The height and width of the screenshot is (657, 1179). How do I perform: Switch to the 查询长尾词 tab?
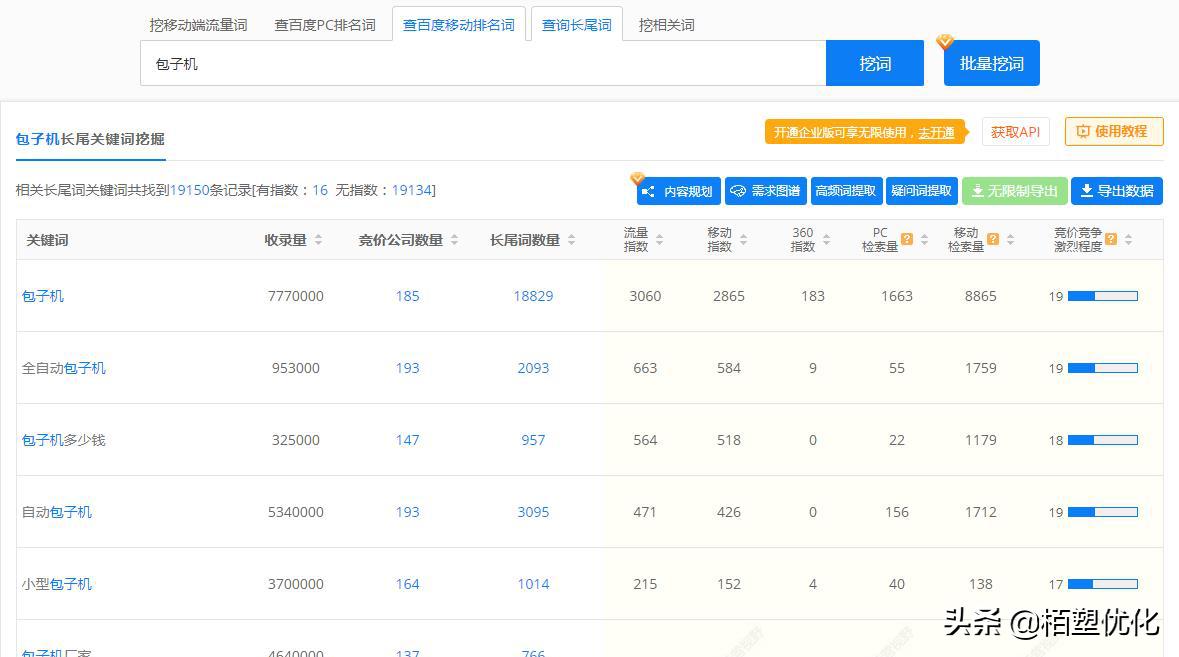tap(578, 24)
